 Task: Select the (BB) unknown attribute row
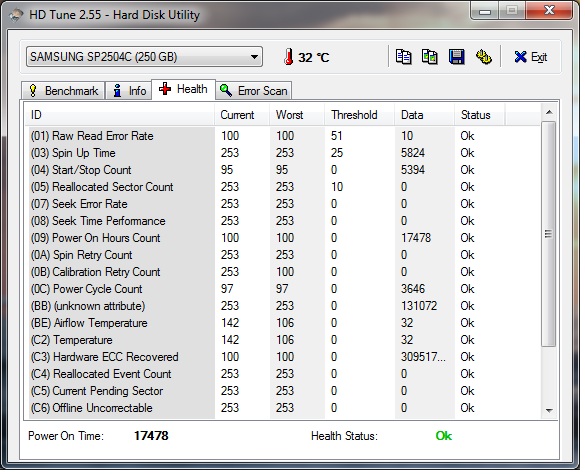click(x=284, y=306)
